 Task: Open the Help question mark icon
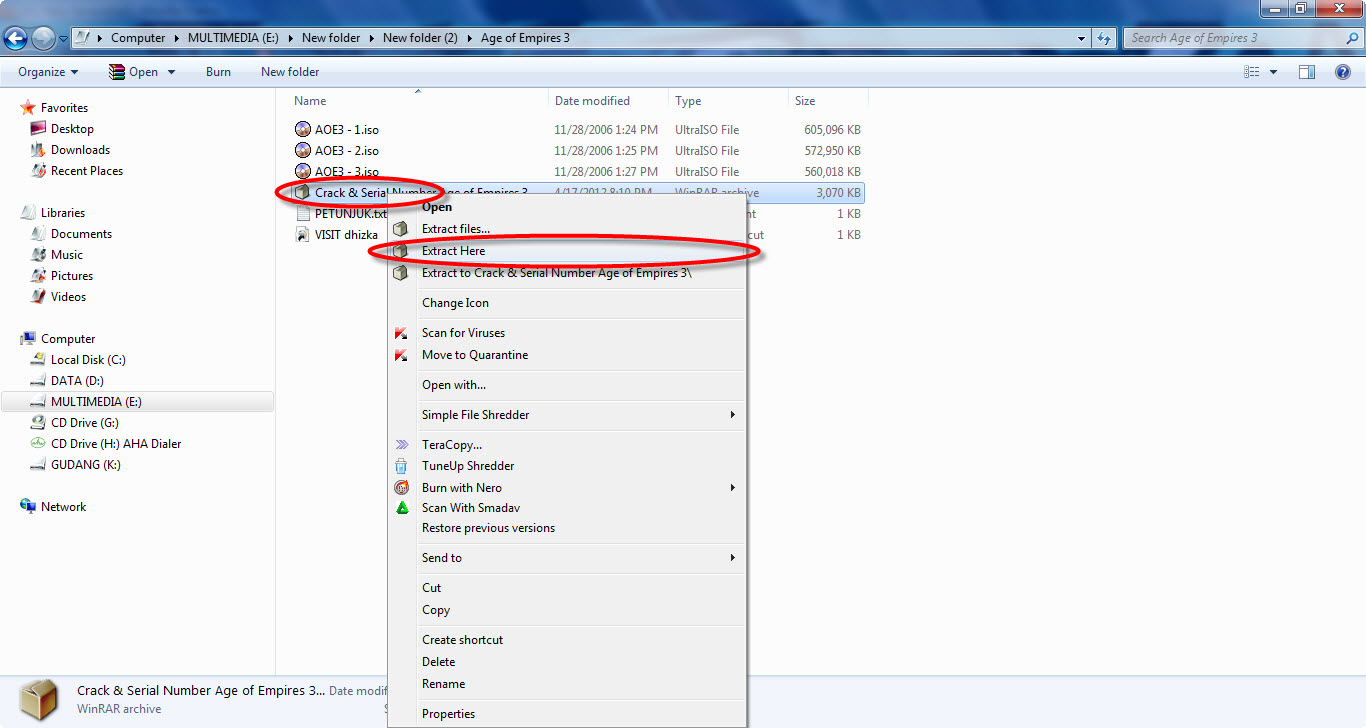(x=1343, y=72)
